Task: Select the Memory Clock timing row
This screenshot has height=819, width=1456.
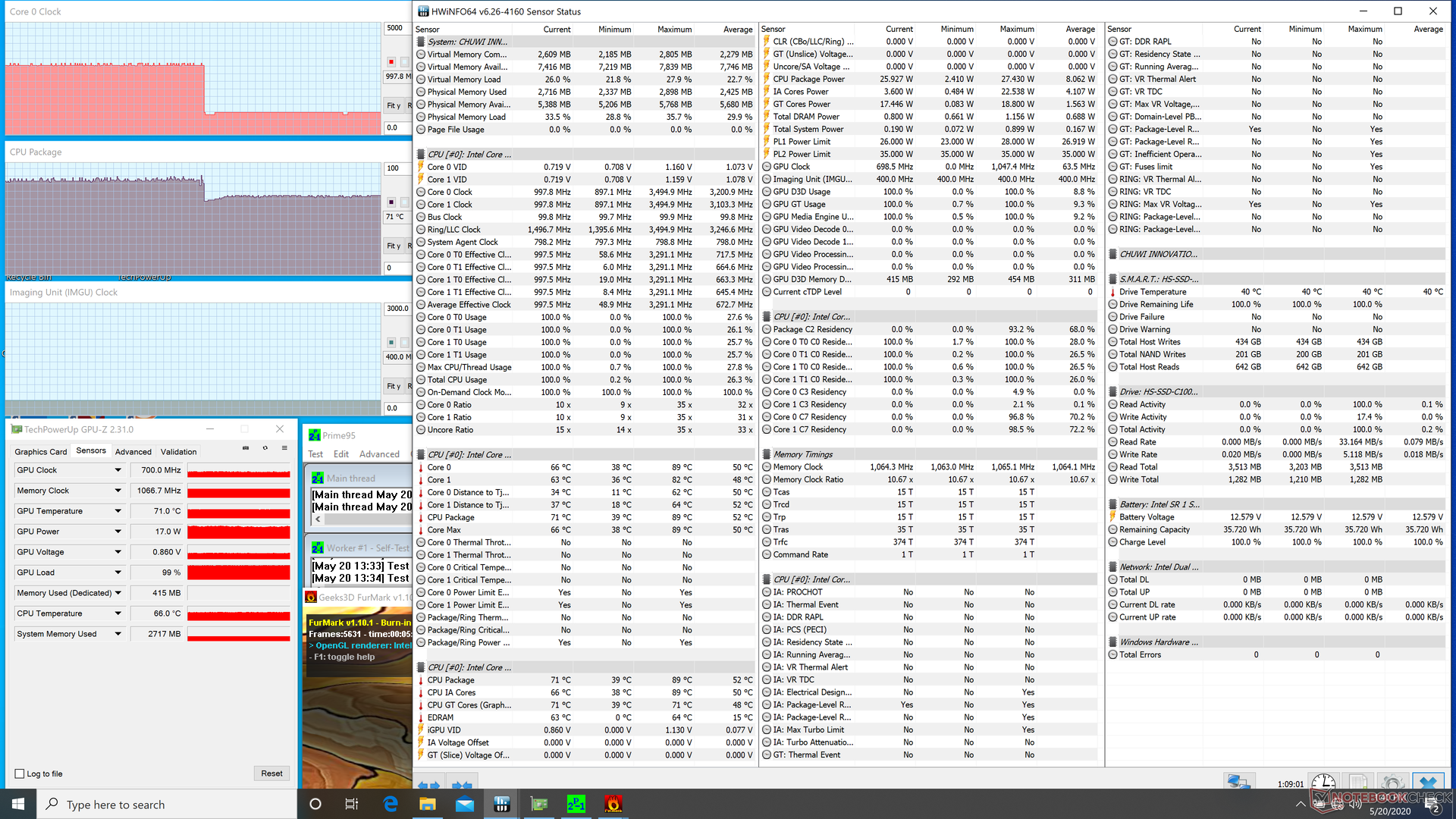Action: 929,467
